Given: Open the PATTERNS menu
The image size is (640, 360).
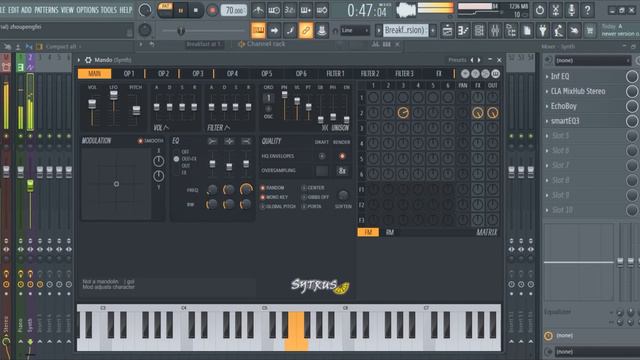Looking at the screenshot, I should coord(46,10).
